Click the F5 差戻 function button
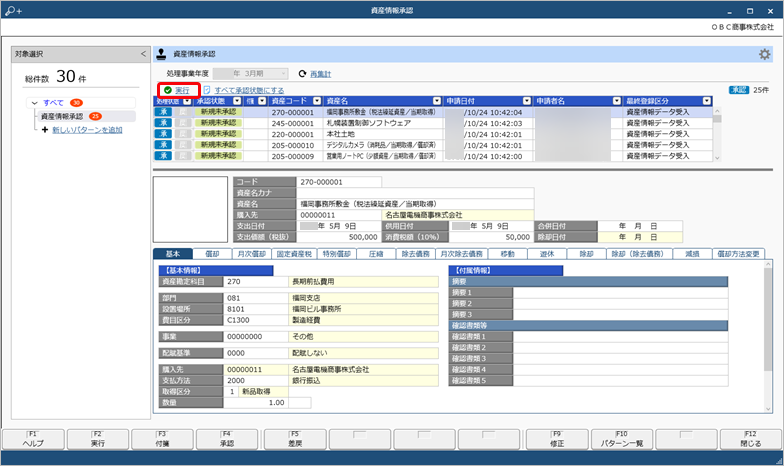This screenshot has width=784, height=466. (x=295, y=439)
